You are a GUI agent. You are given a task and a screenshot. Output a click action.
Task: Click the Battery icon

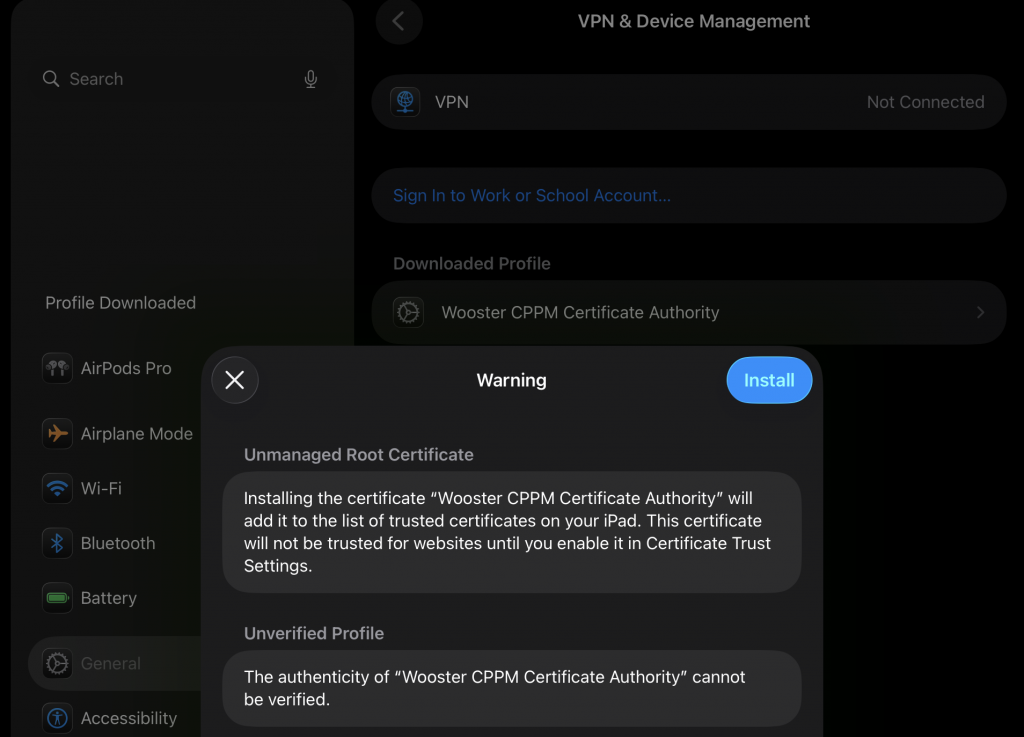pos(57,598)
